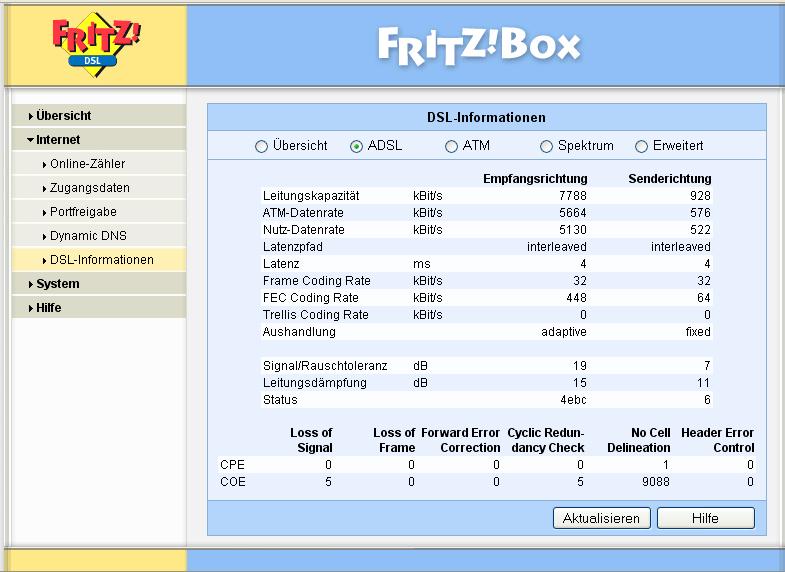Screen dimensions: 785x572
Task: Expand the Übersicht sidebar section
Action: pyautogui.click(x=63, y=116)
